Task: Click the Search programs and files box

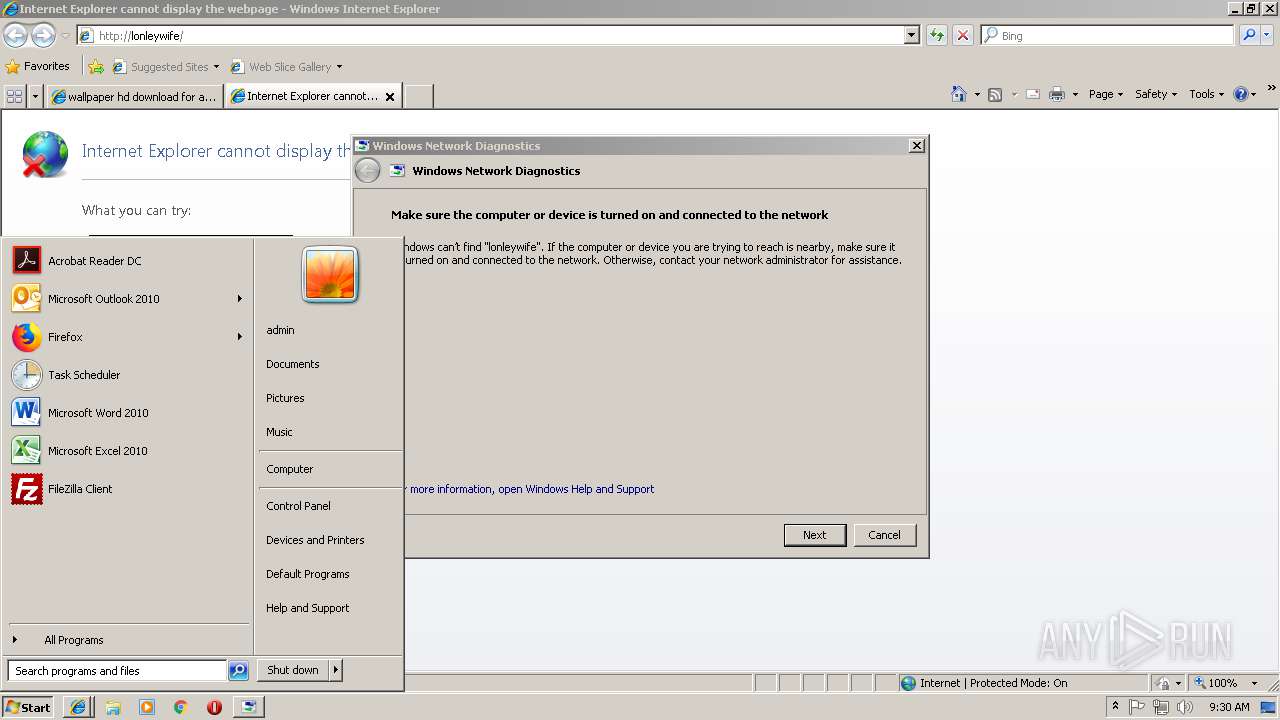Action: 117,671
